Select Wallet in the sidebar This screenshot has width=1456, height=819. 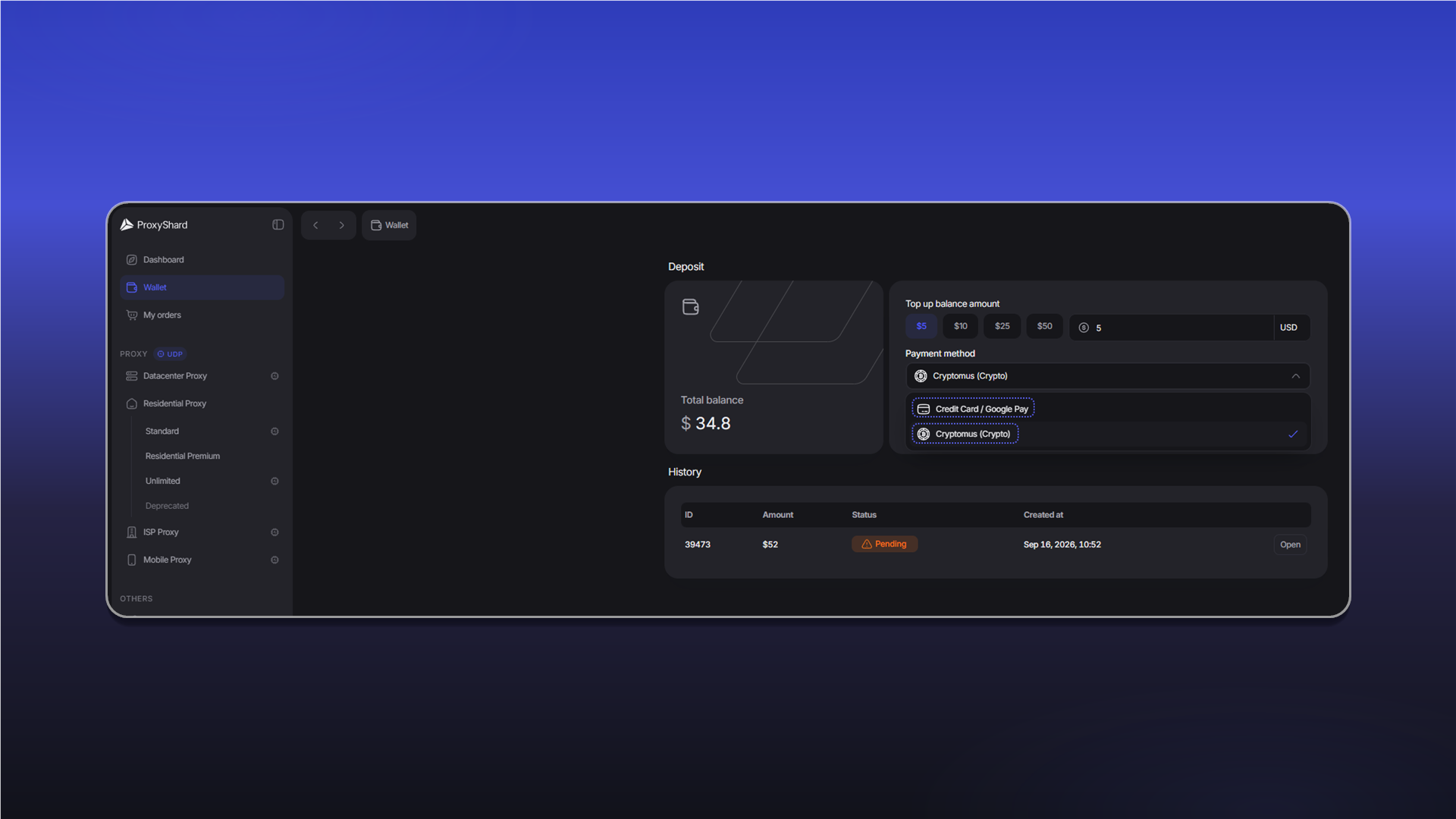click(202, 287)
